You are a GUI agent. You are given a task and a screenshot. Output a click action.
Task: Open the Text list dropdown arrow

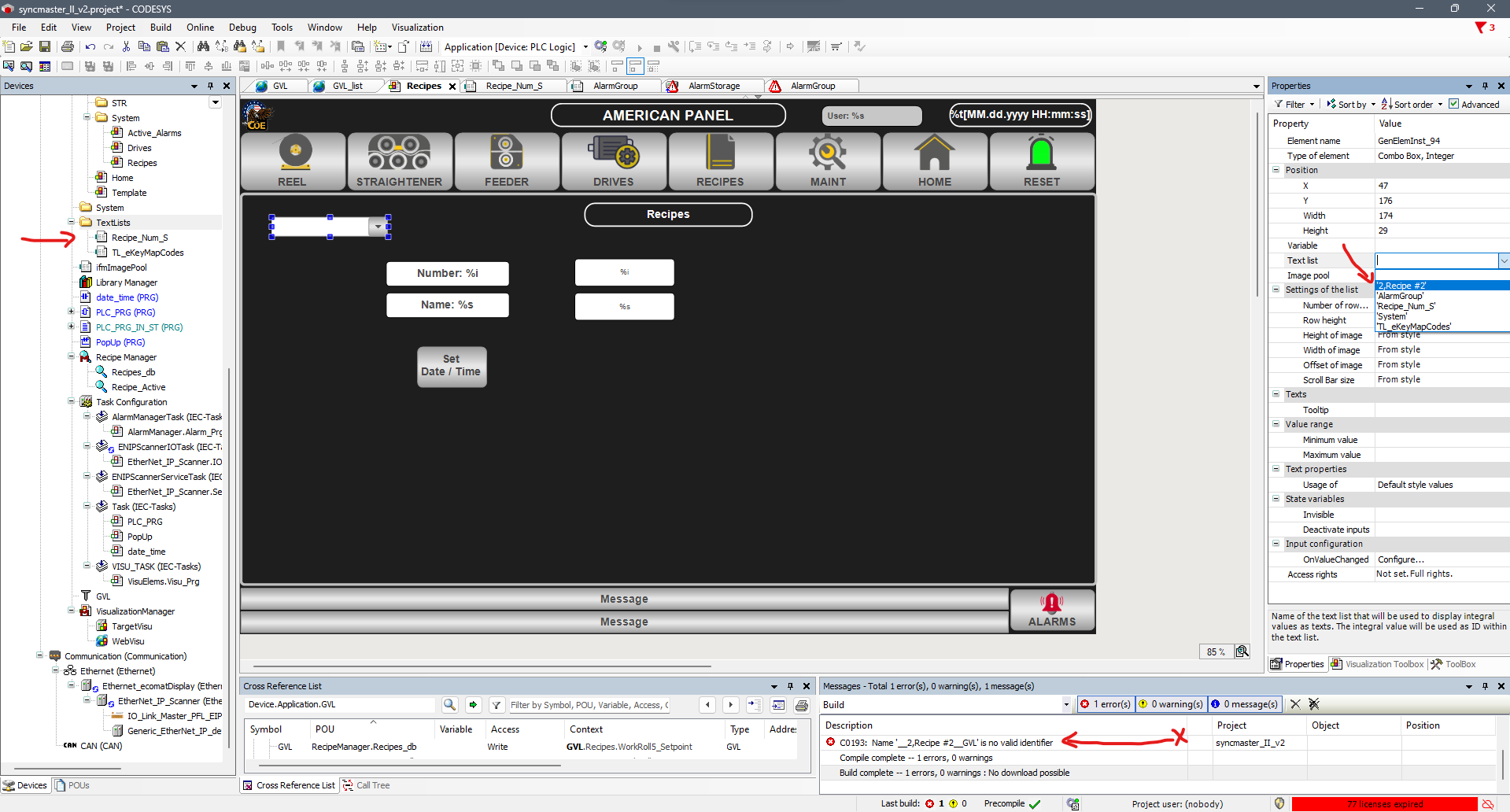(x=1504, y=260)
